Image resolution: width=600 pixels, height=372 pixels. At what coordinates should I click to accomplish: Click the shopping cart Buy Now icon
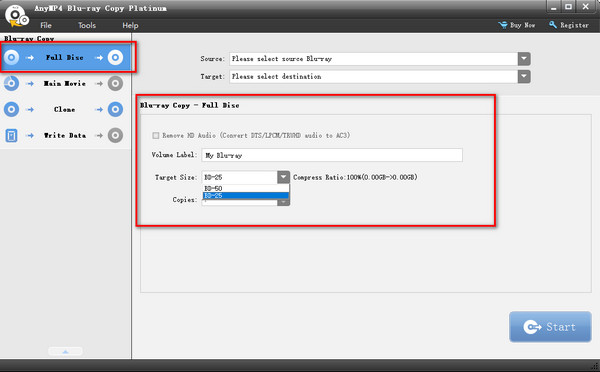(x=503, y=25)
